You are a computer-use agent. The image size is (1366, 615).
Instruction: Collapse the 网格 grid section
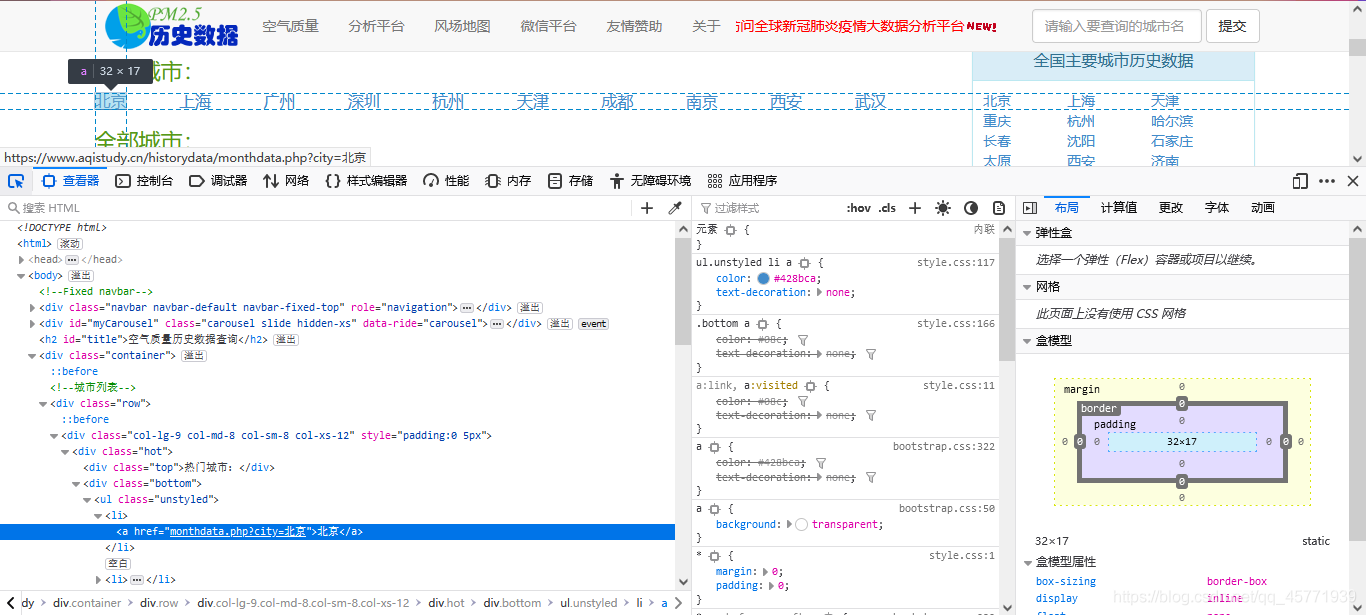click(x=1027, y=287)
